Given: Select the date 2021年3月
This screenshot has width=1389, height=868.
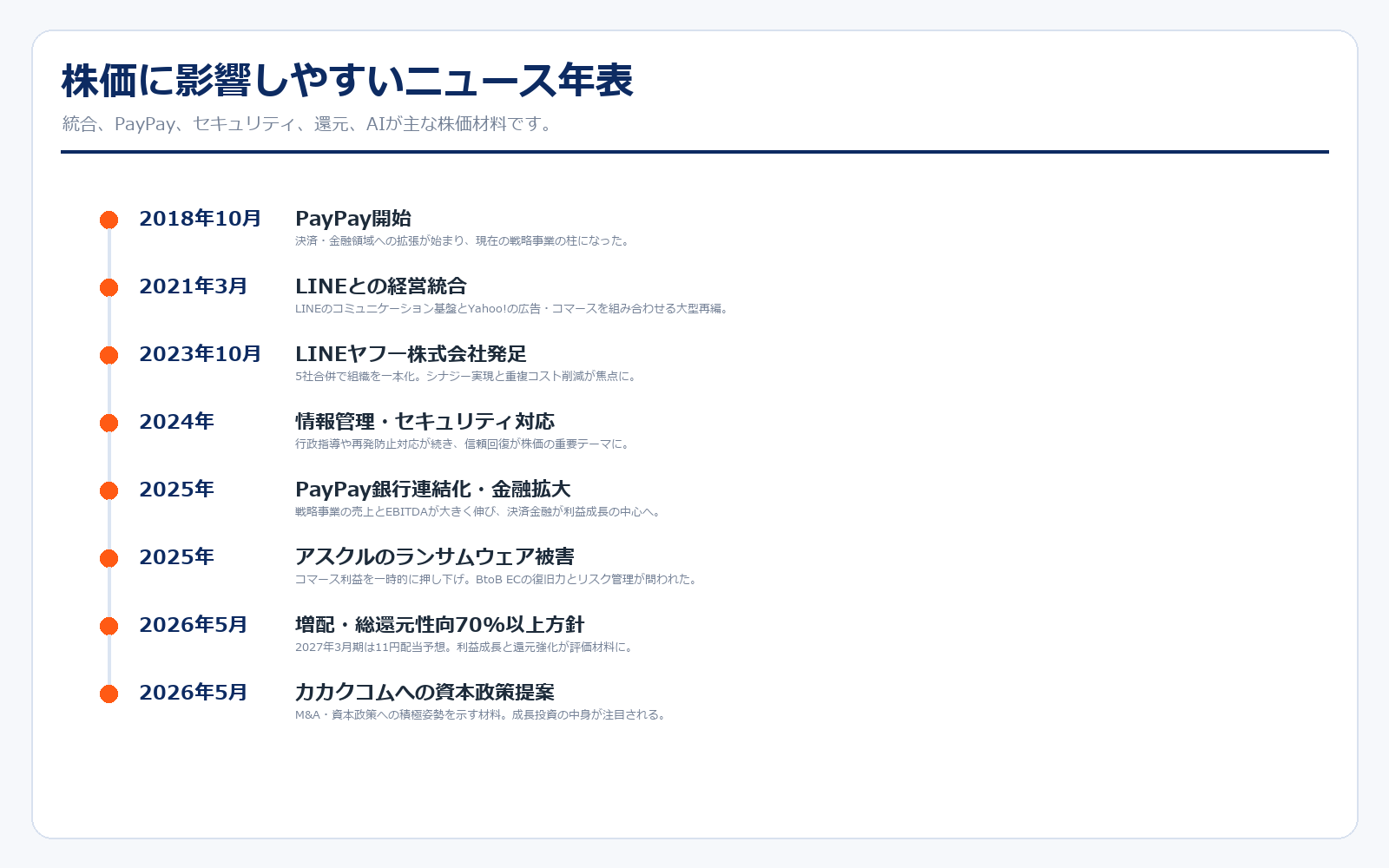Looking at the screenshot, I should (194, 286).
